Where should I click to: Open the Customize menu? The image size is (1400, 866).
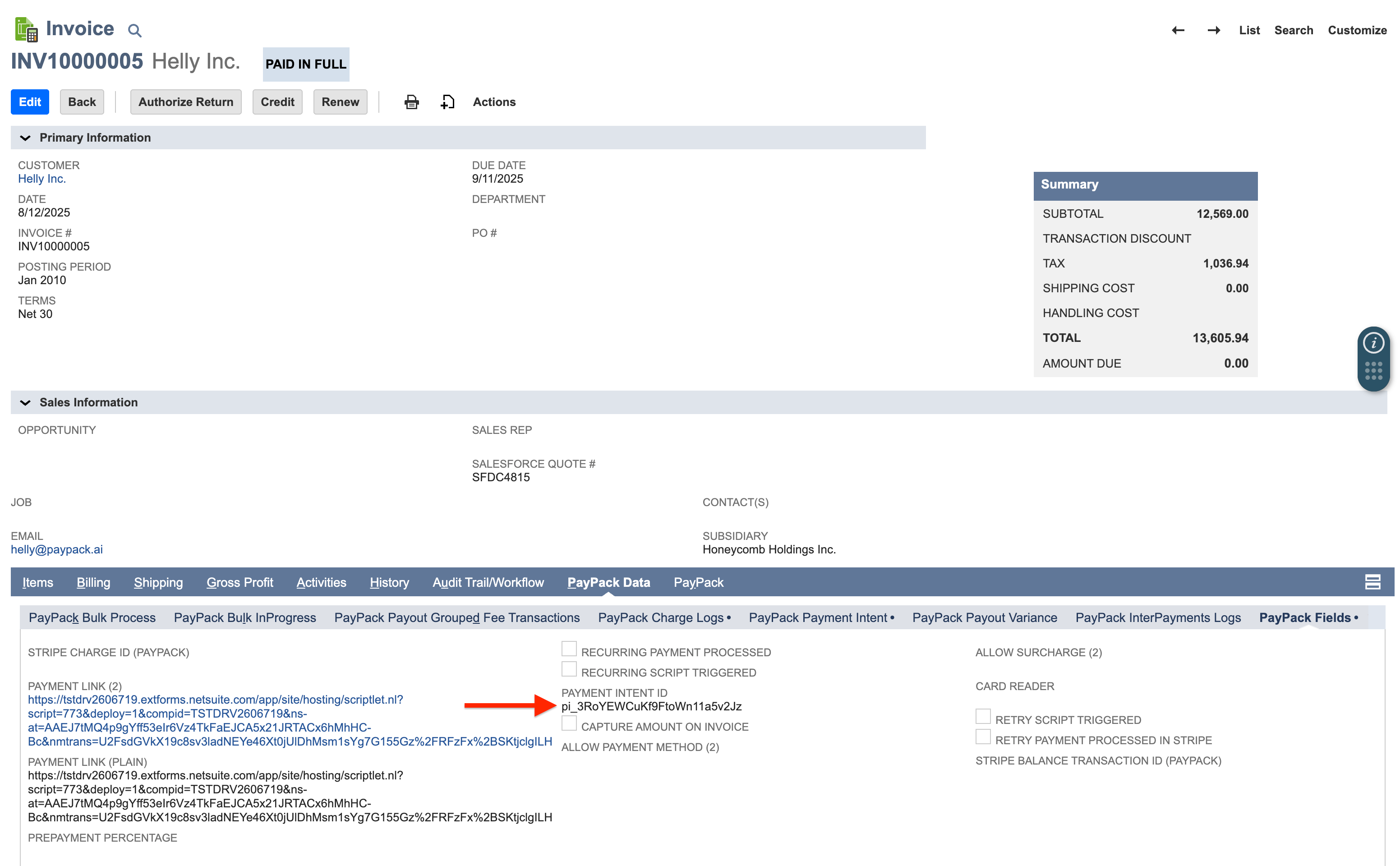1358,30
